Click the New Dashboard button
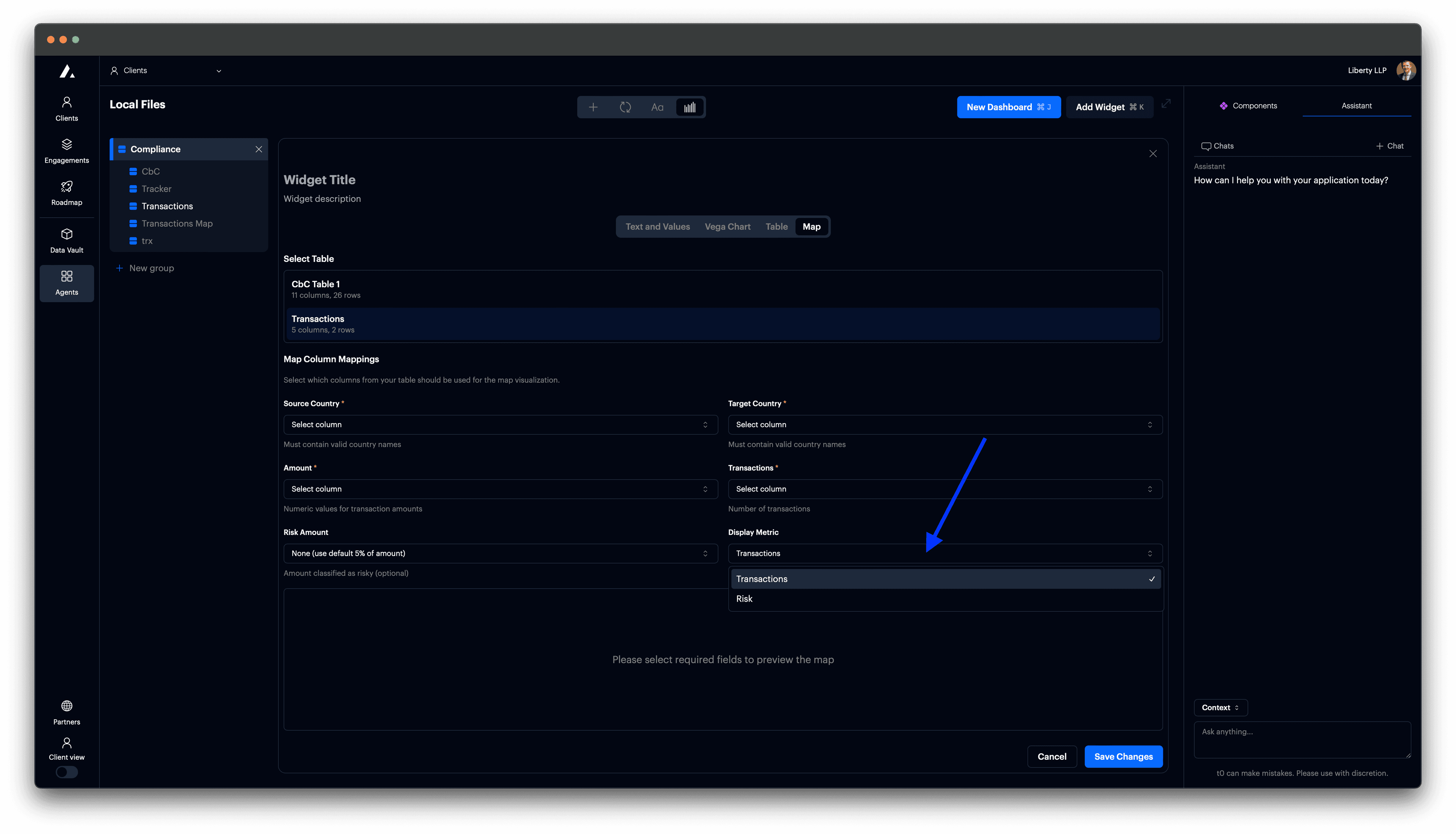 pyautogui.click(x=1009, y=107)
